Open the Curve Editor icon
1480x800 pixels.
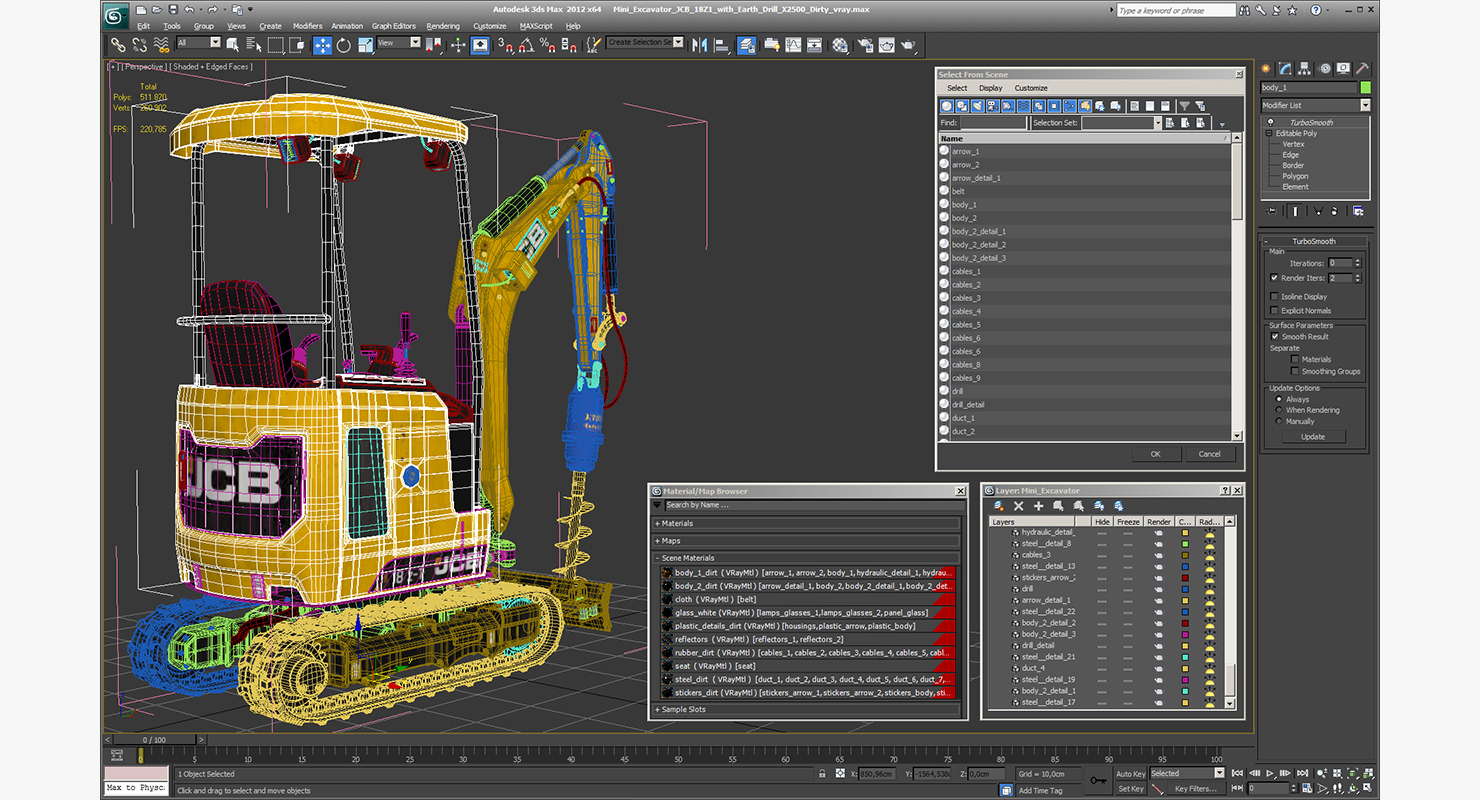793,45
